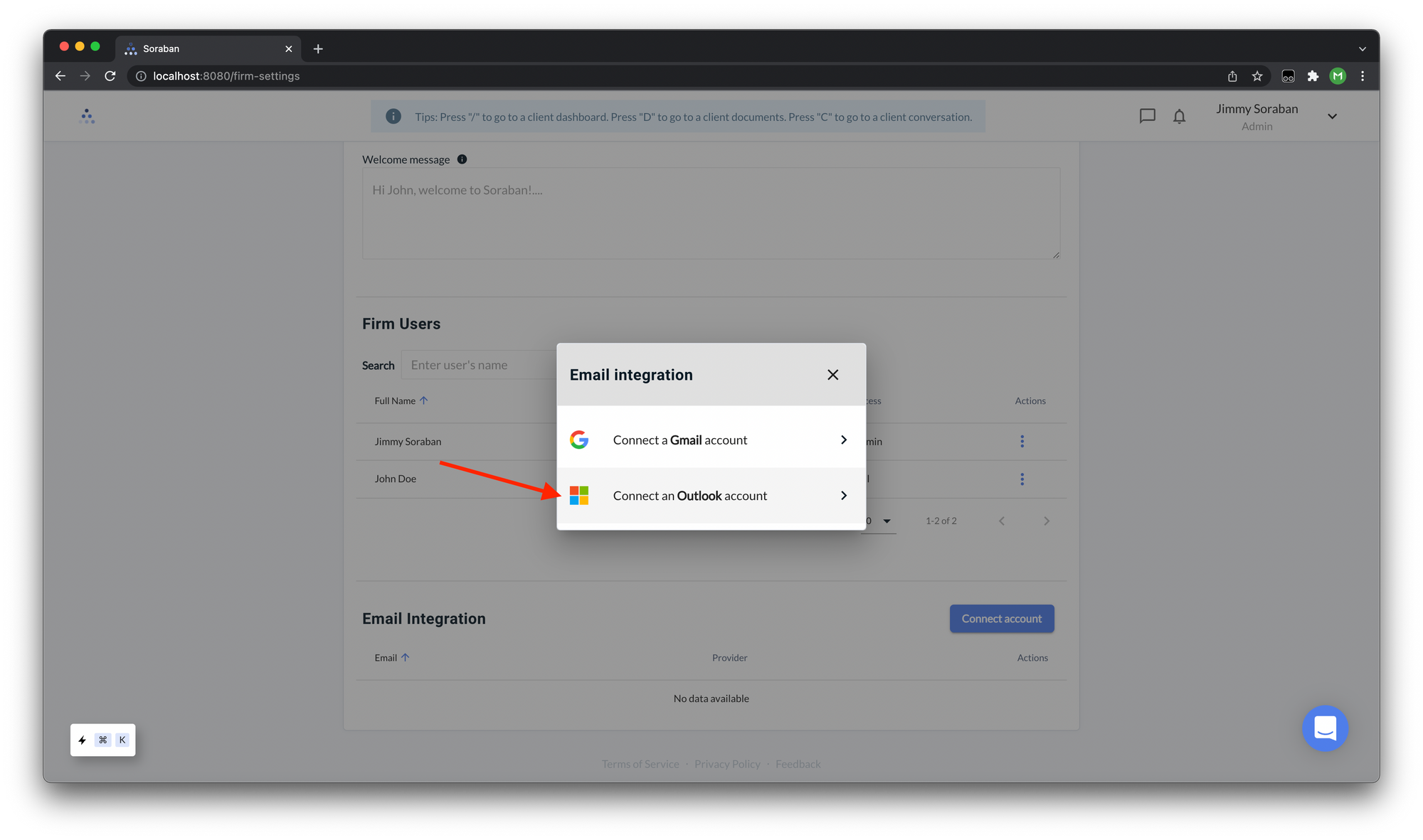Sort by Email column header
The height and width of the screenshot is (840, 1423).
[x=392, y=658]
